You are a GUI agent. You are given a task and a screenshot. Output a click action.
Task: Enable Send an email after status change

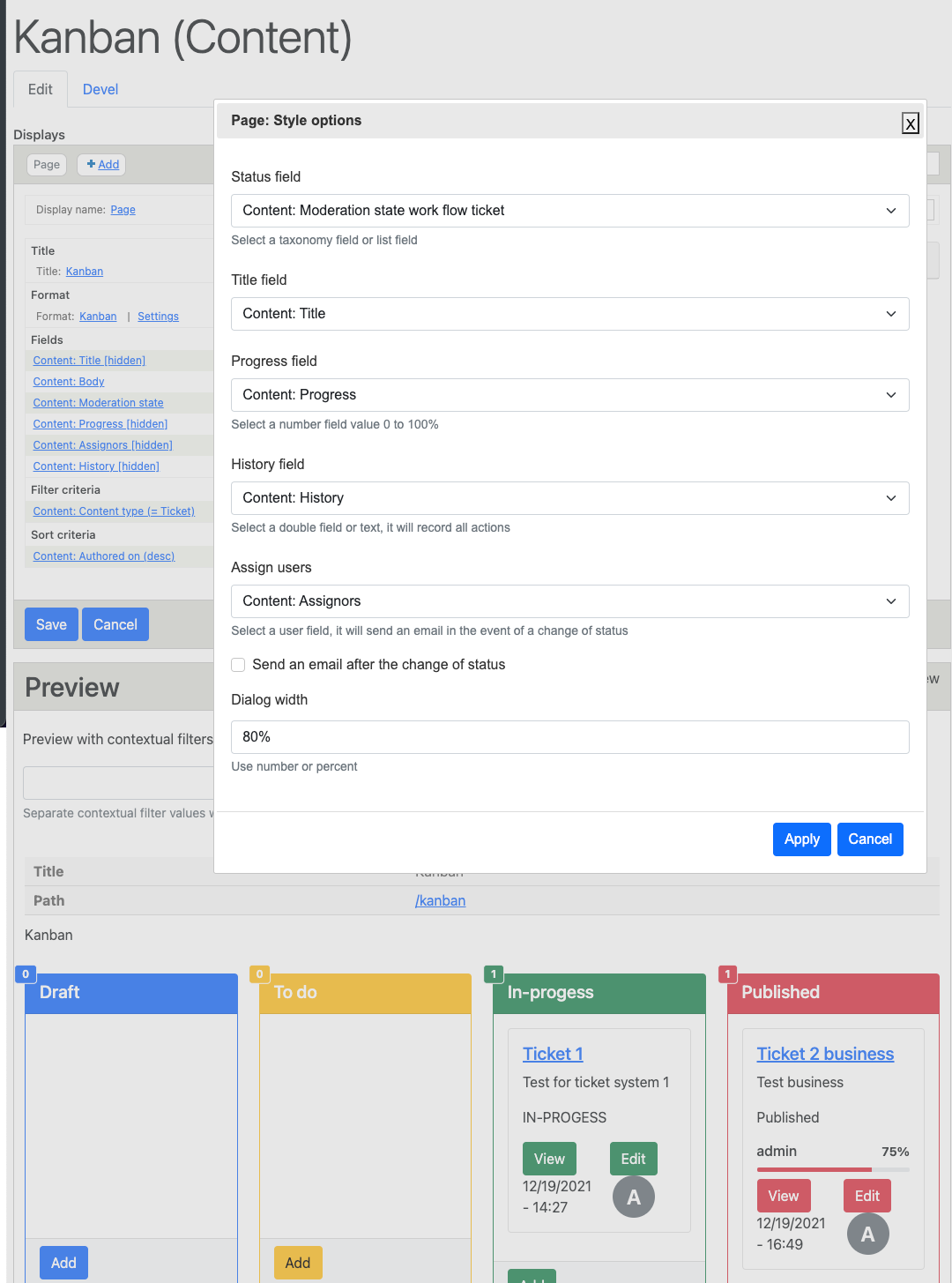(x=238, y=665)
